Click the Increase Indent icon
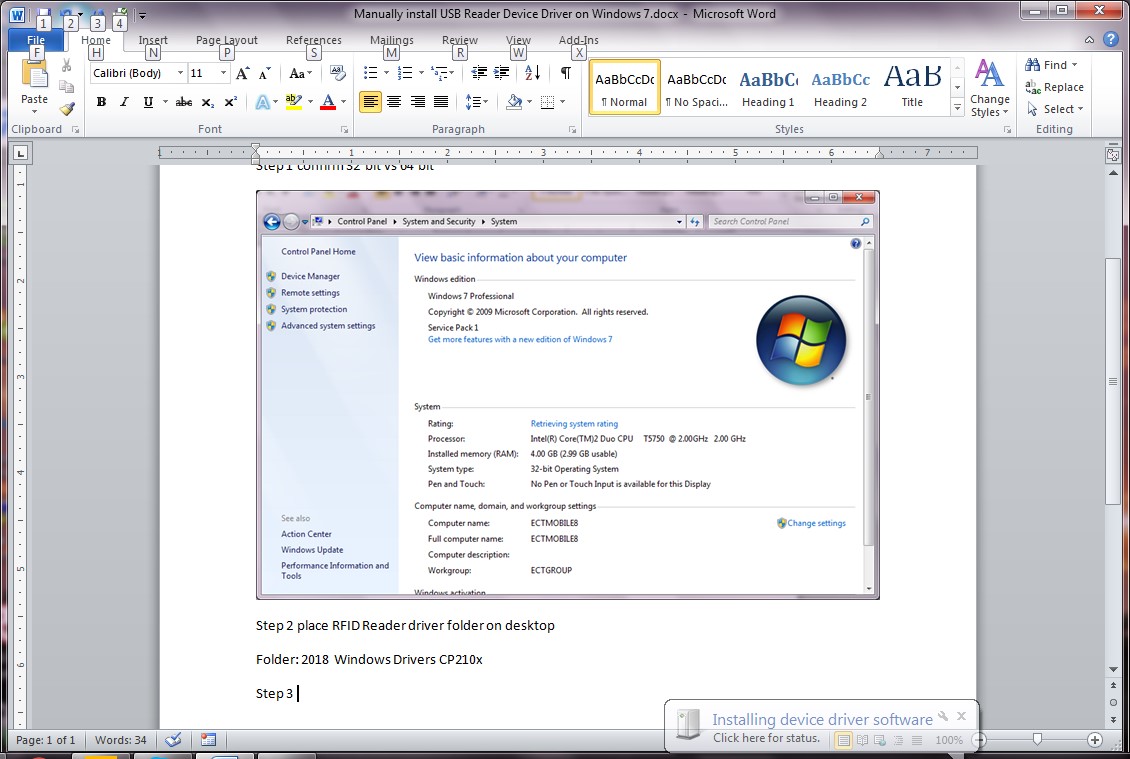 pyautogui.click(x=502, y=73)
